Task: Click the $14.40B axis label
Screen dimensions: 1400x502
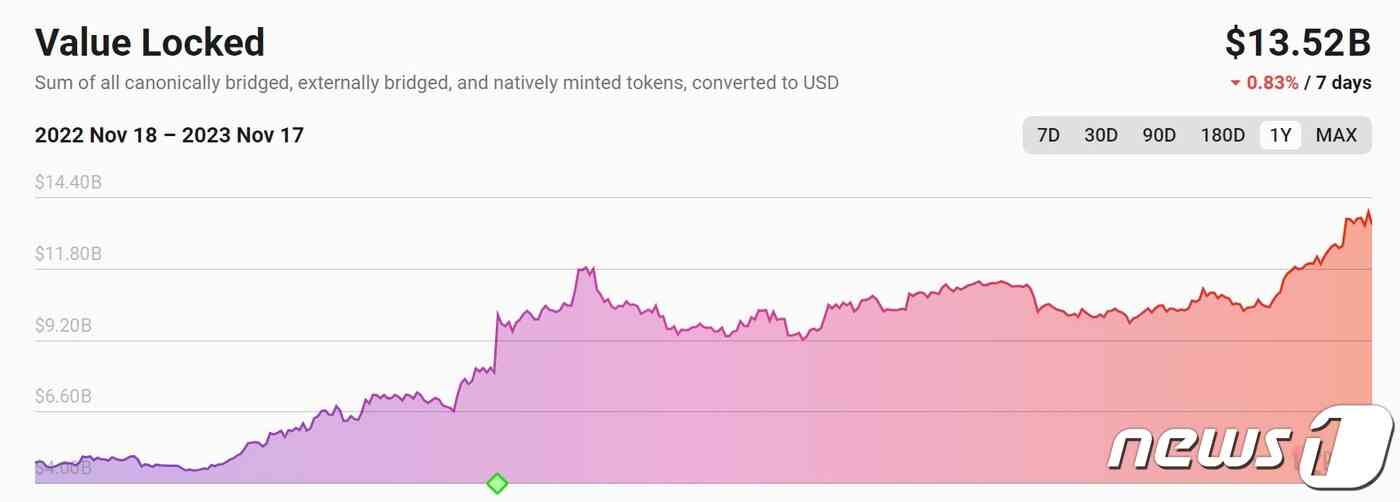Action: coord(68,183)
